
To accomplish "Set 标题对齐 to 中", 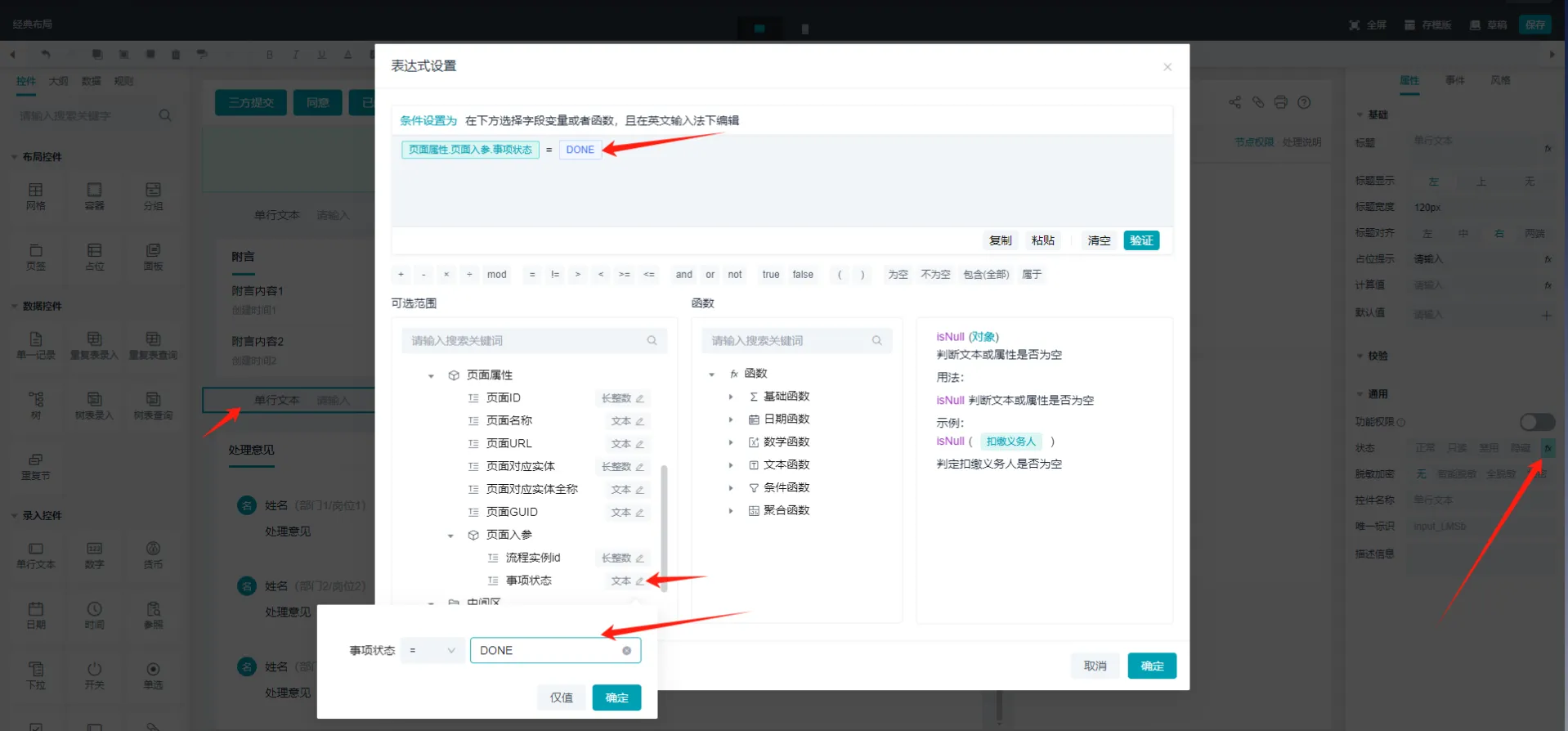I will pyautogui.click(x=1463, y=234).
